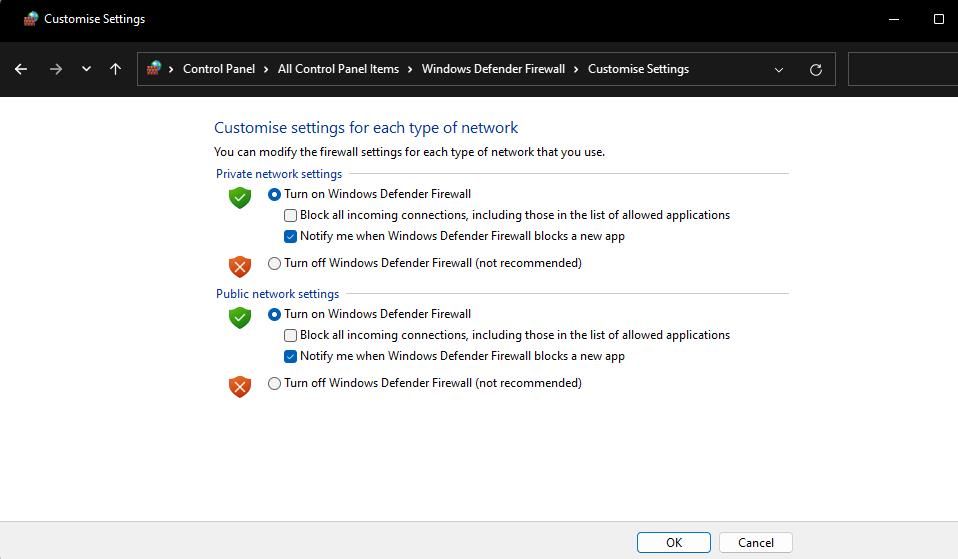Open Windows Defender Firewall breadcrumb

[x=493, y=69]
